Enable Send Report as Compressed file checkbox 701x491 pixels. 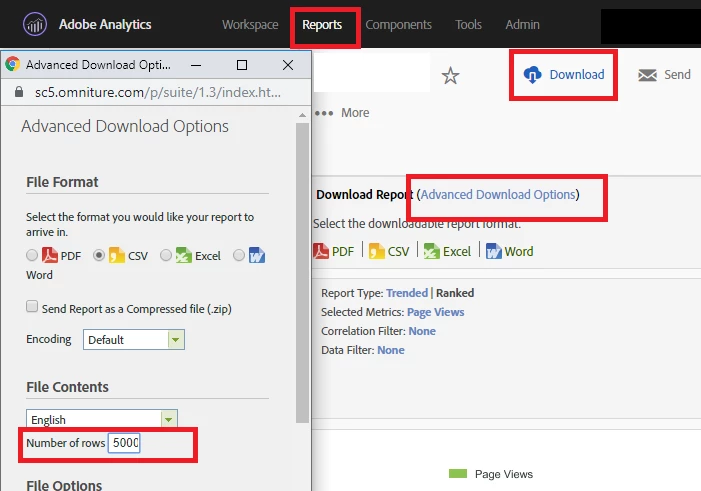[x=32, y=306]
